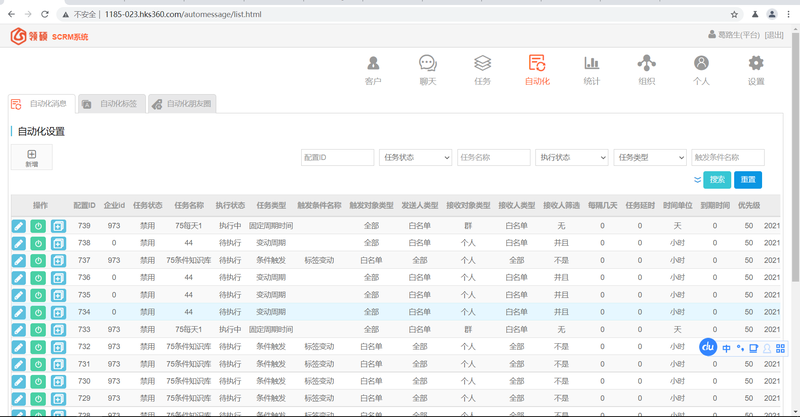Screen dimensions: 800x417
Task: Click the 75每天1 task name in row 739
Action: (189, 226)
